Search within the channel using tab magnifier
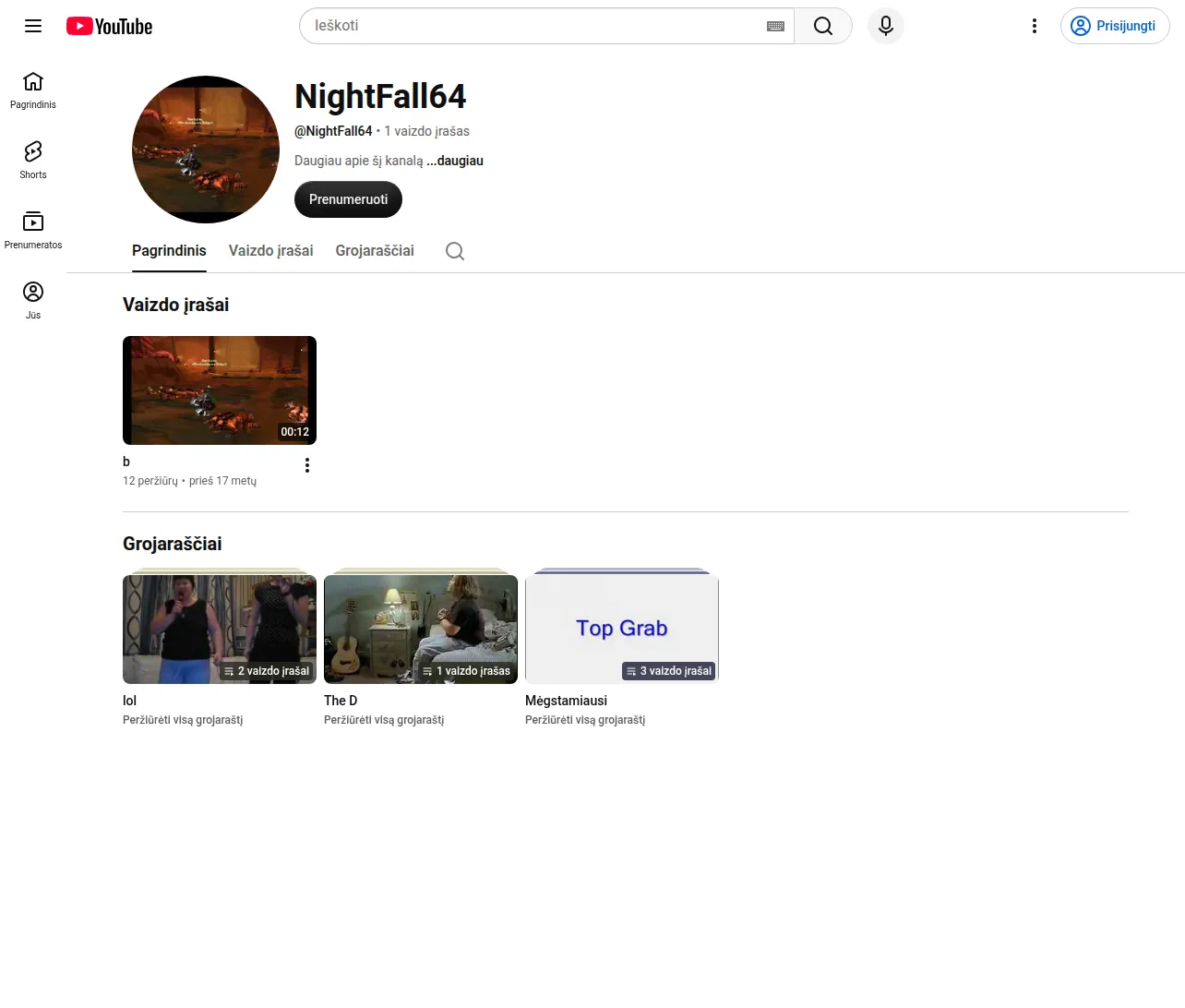The image size is (1185, 1008). point(455,251)
